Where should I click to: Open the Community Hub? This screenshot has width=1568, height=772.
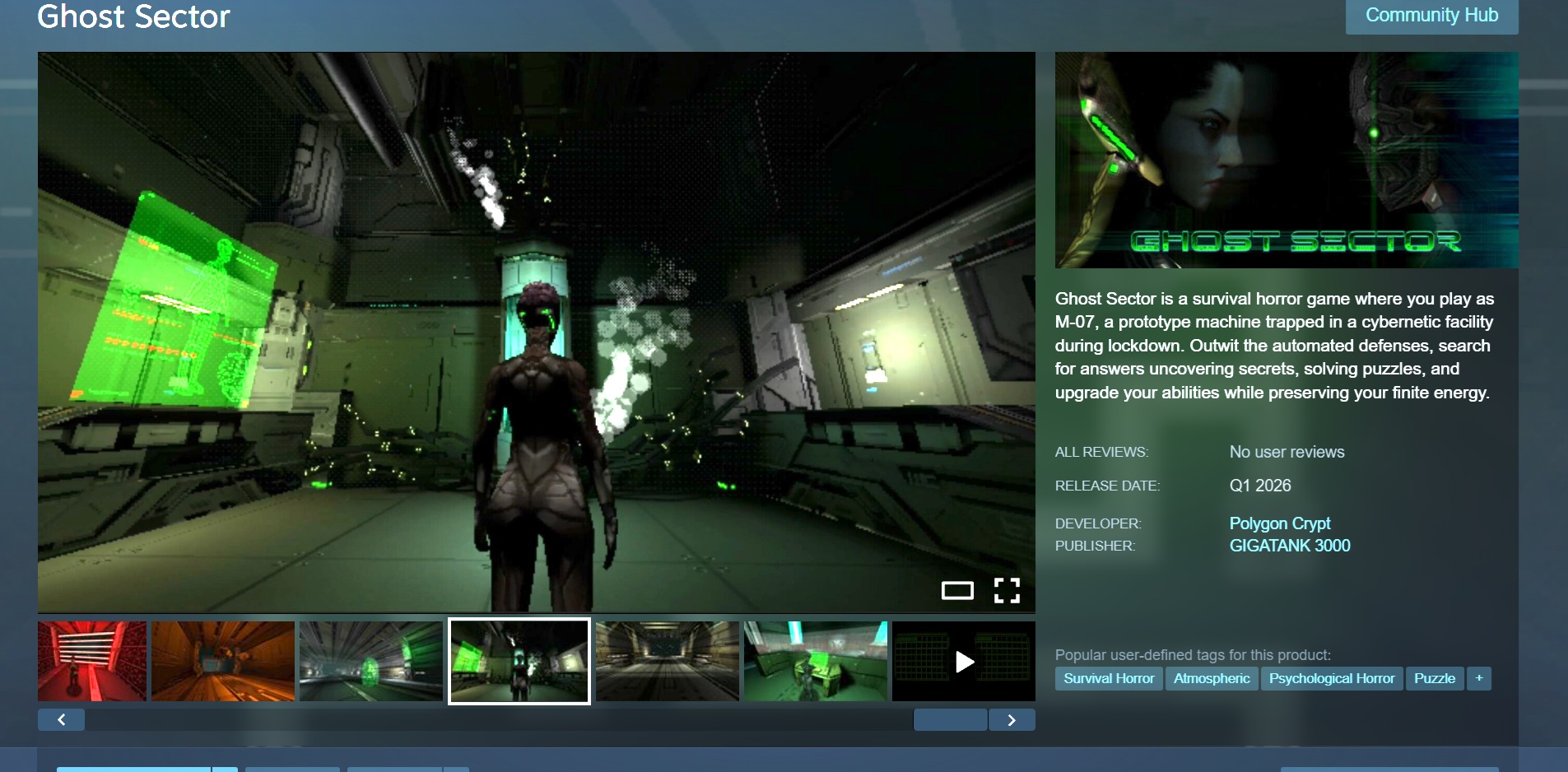(1432, 16)
